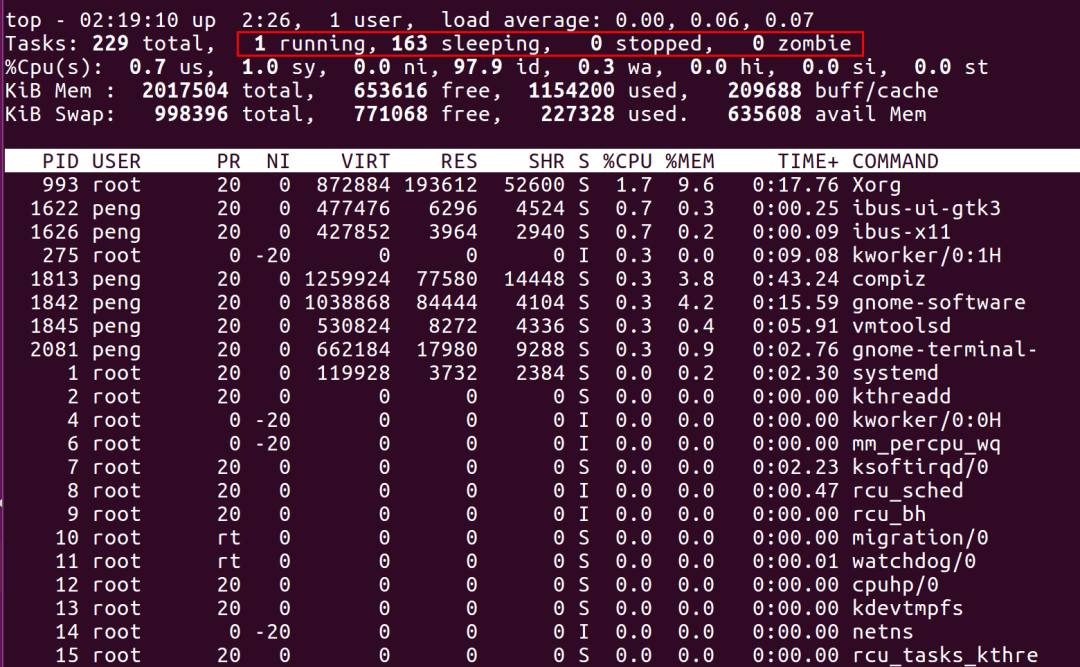Click the %CPU column header

coord(627,161)
